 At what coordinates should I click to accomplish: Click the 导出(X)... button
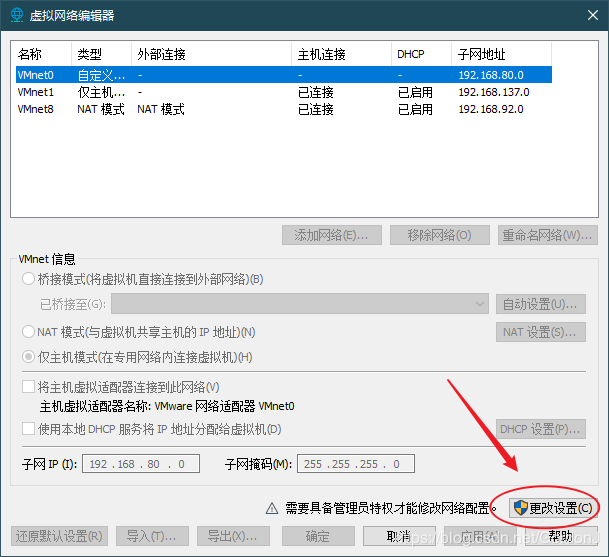click(x=233, y=536)
